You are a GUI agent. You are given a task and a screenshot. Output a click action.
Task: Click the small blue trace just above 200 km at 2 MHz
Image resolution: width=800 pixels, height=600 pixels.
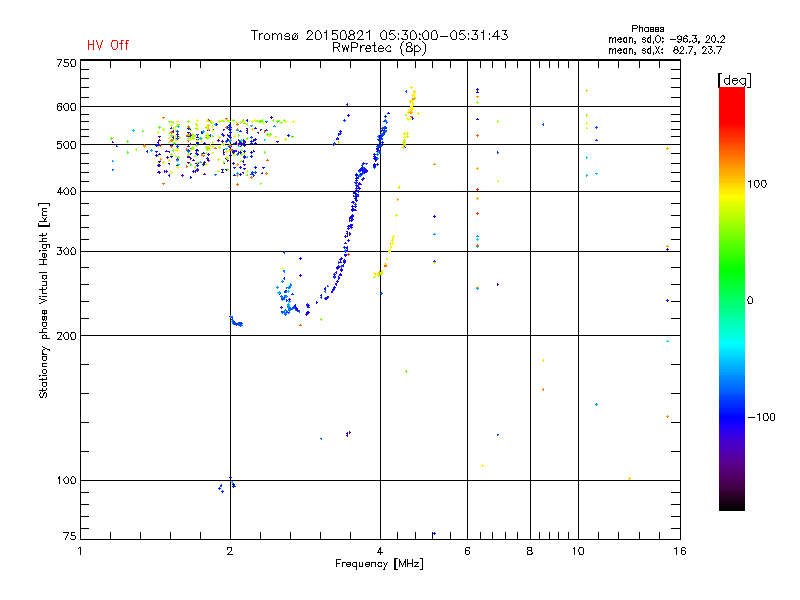coord(236,321)
